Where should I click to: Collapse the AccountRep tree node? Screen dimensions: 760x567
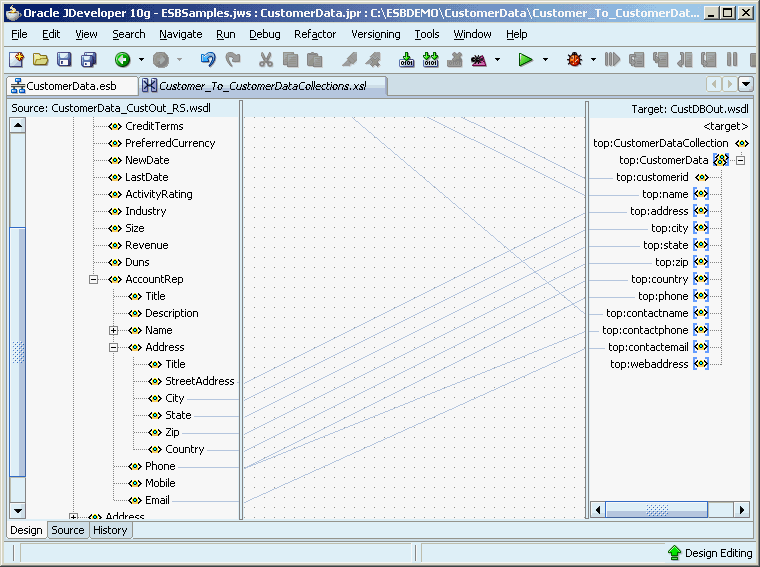point(93,279)
